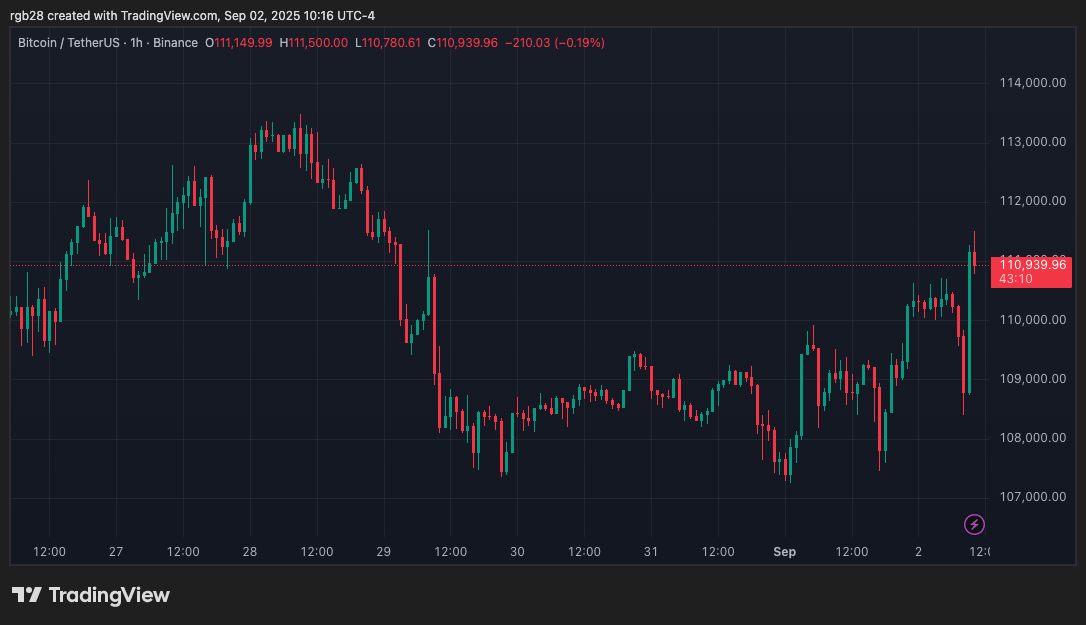The image size is (1086, 625).
Task: Click the red current price label 110,939.96
Action: click(1030, 265)
